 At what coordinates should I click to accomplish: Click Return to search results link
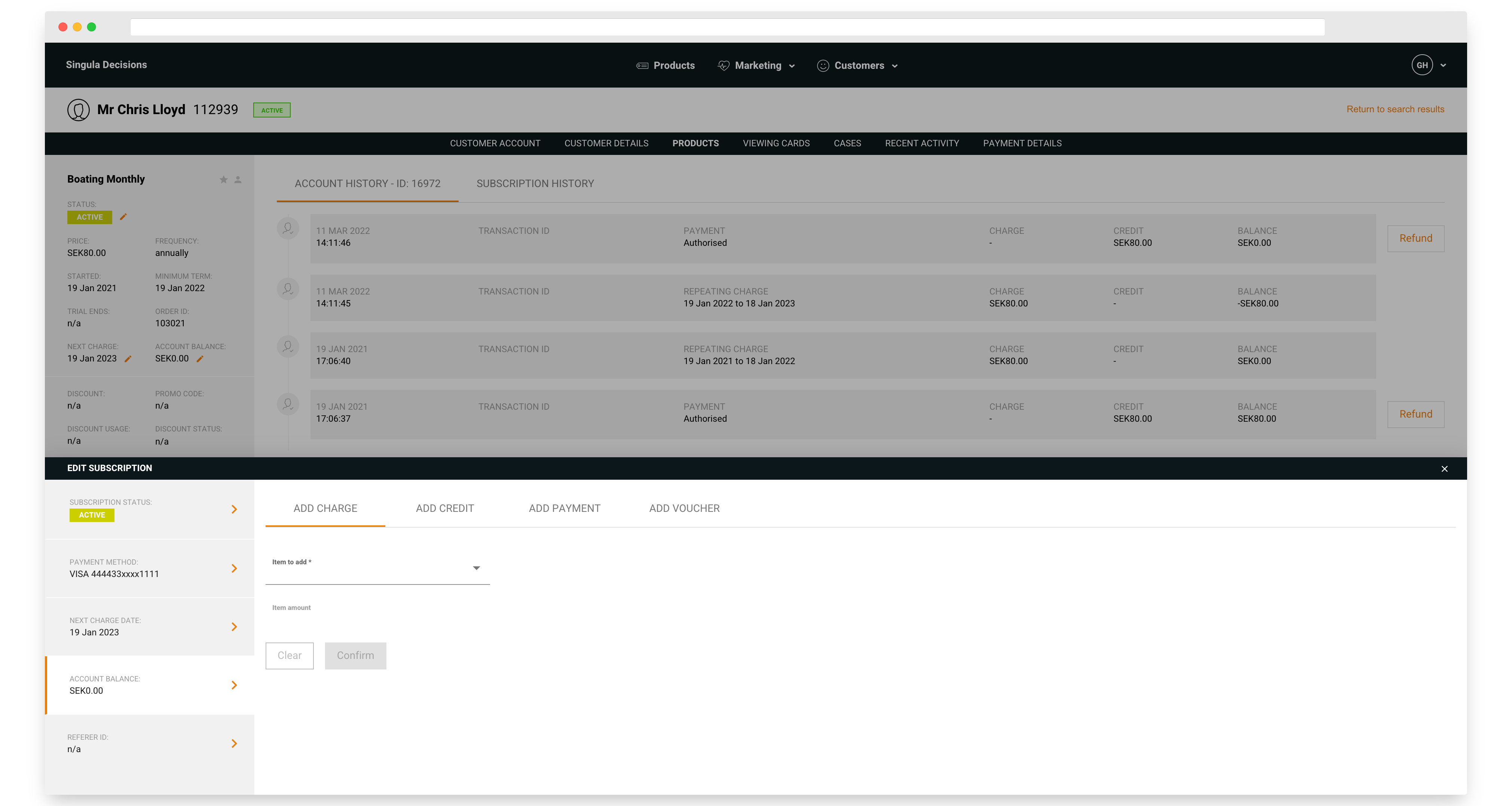(x=1395, y=109)
